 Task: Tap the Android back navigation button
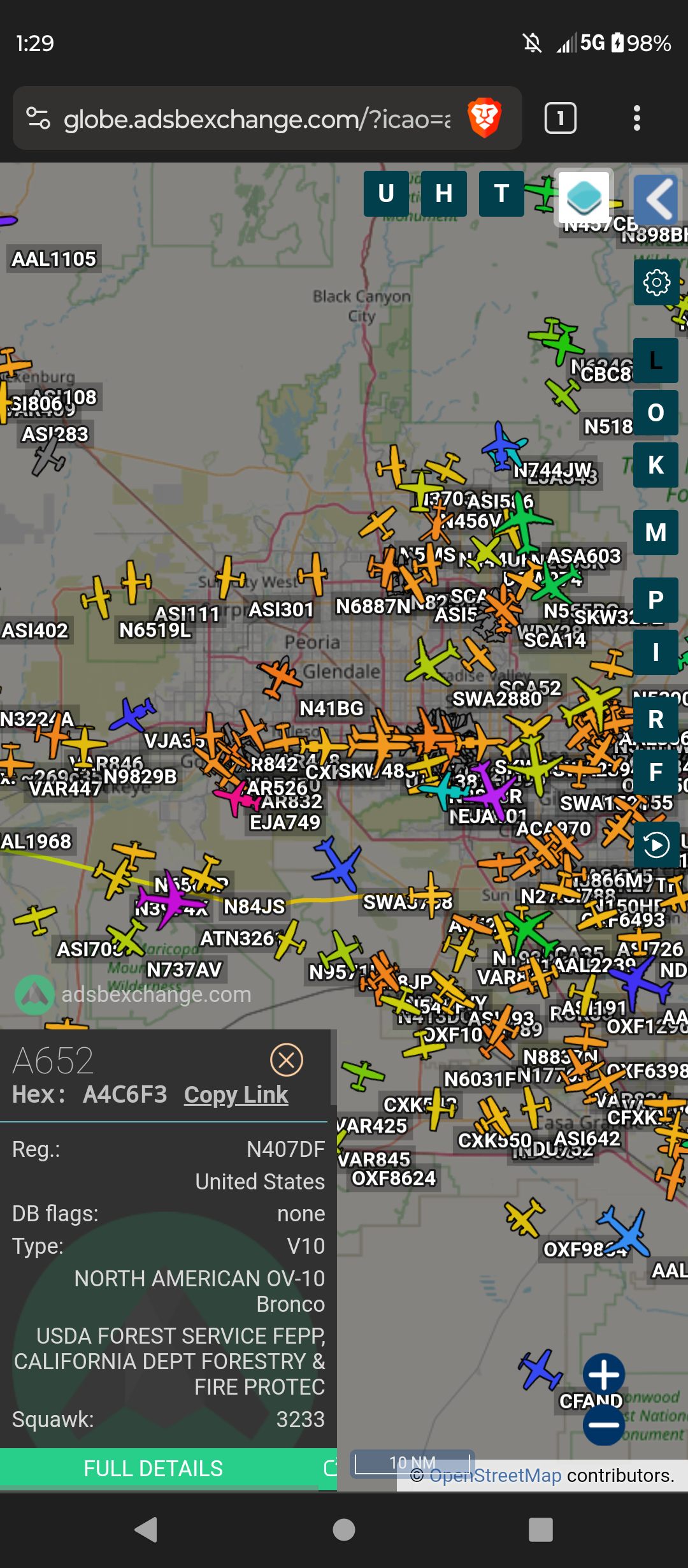[x=146, y=1529]
